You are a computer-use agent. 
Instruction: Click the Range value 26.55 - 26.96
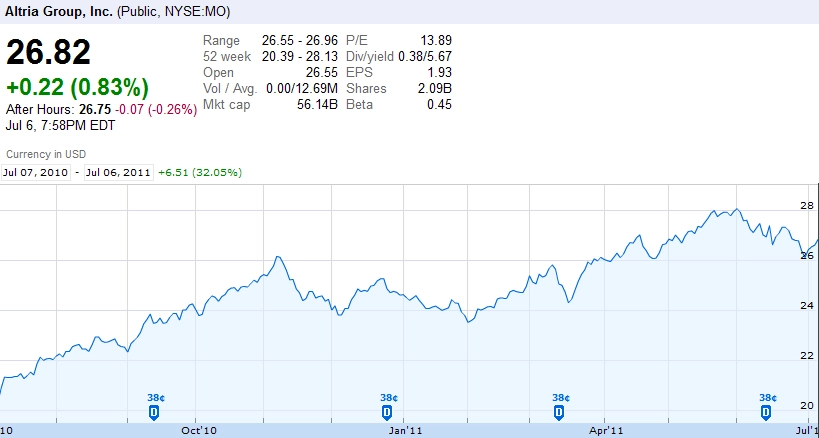click(x=300, y=40)
